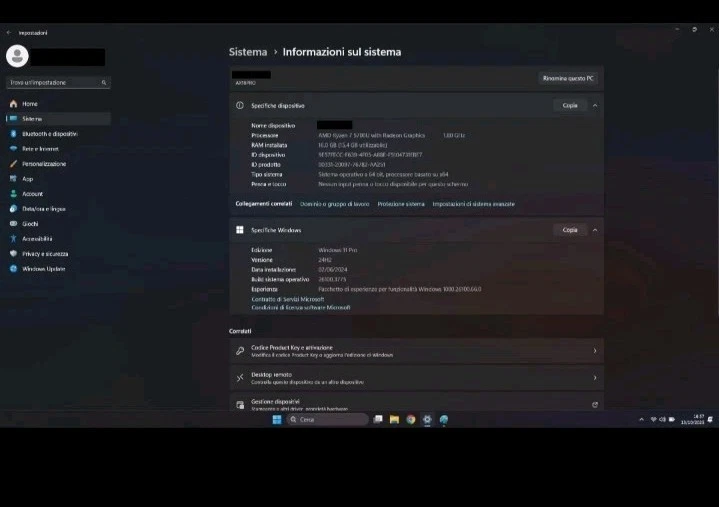Click the taskbar Cerca search box
The width and height of the screenshot is (719, 507).
328,419
